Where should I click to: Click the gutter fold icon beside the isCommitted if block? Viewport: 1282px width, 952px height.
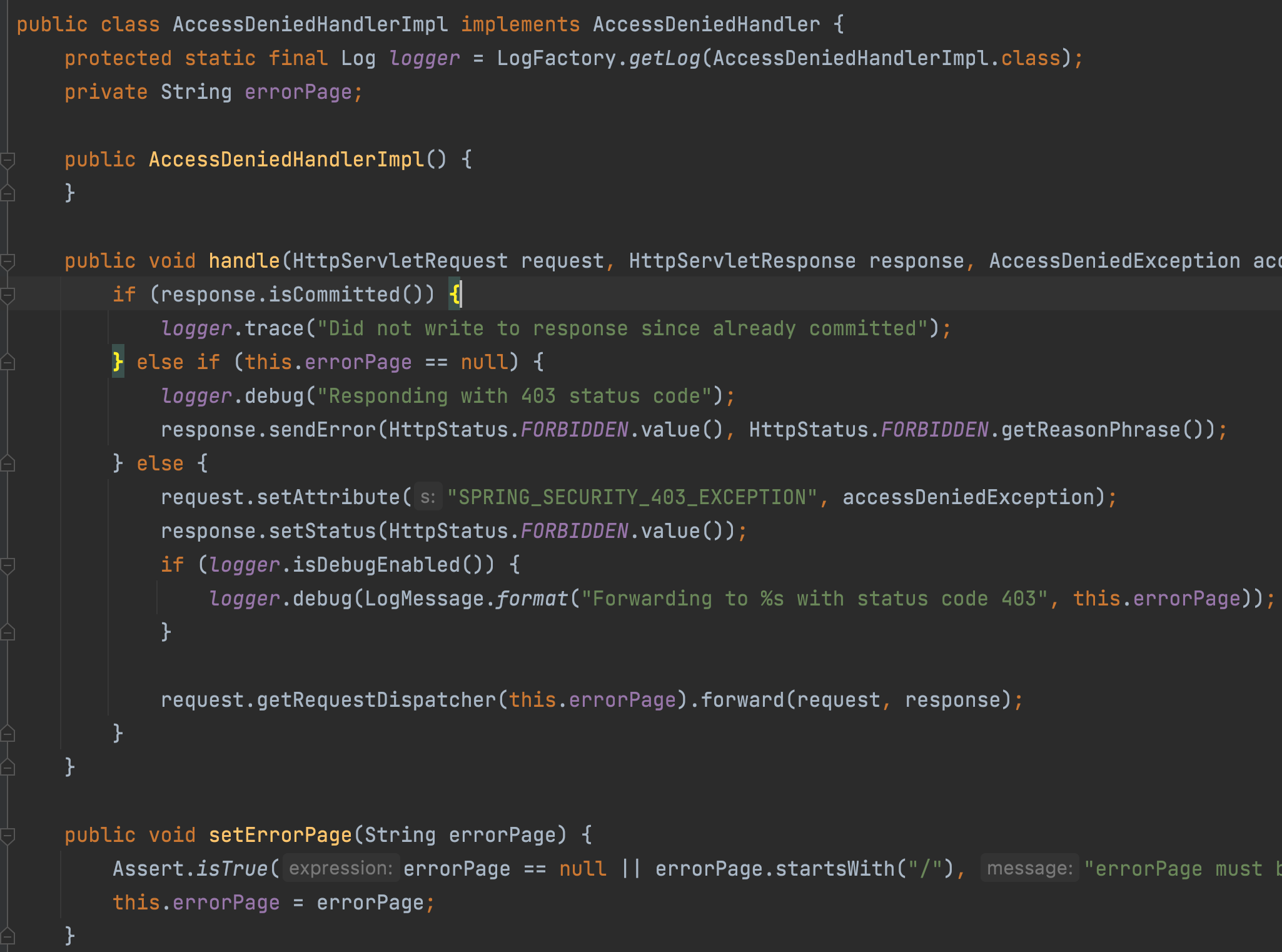pos(8,294)
